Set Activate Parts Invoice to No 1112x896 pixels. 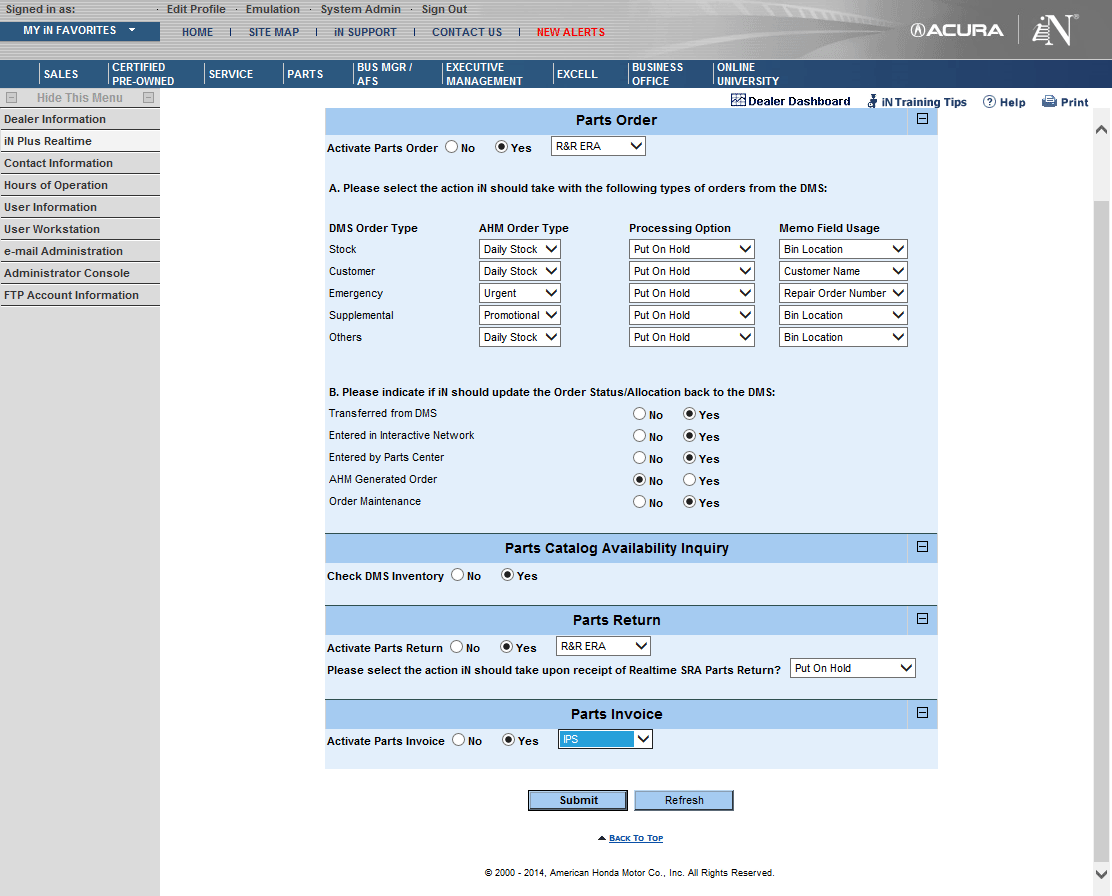(459, 740)
